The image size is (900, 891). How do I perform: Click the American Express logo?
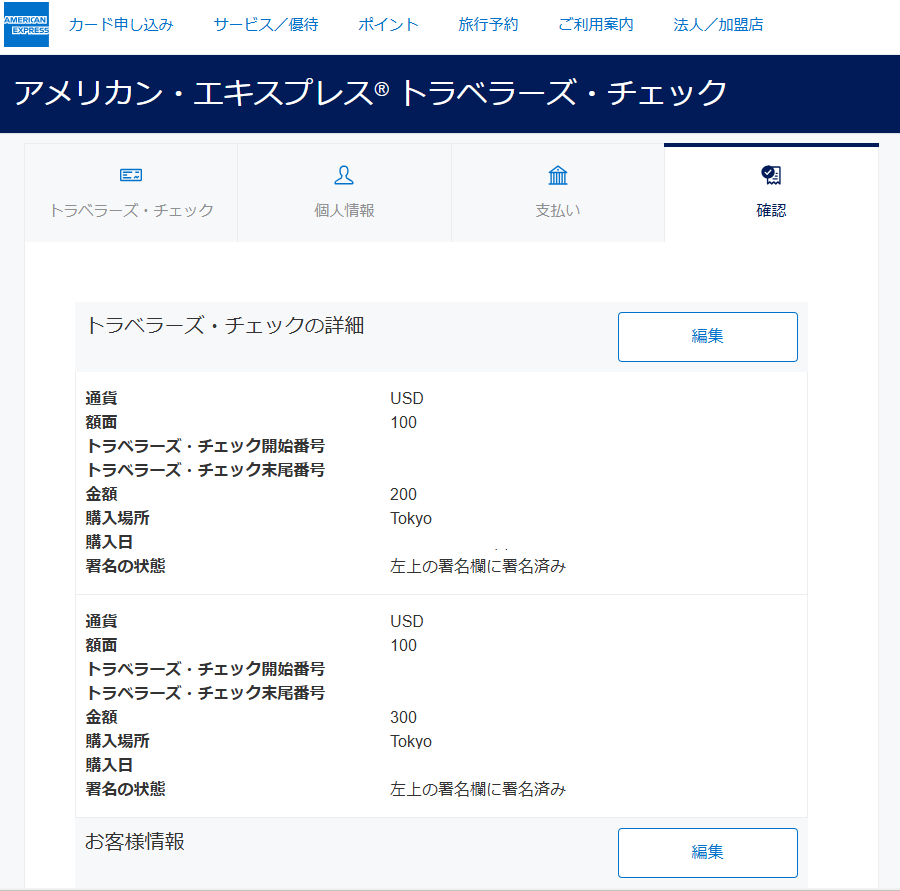(x=26, y=25)
